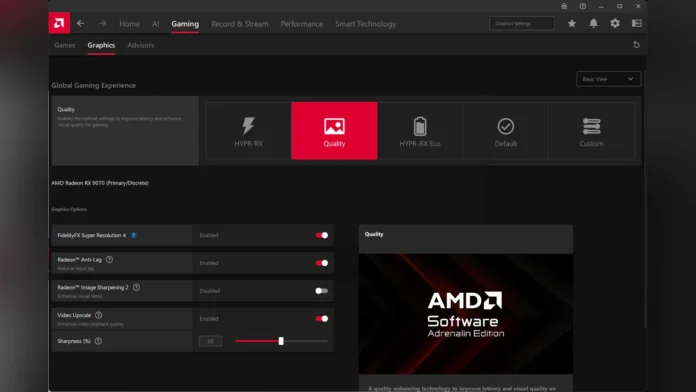Disable FidelityFX Super Resolution 4 toggle
Image resolution: width=696 pixels, height=392 pixels.
321,235
